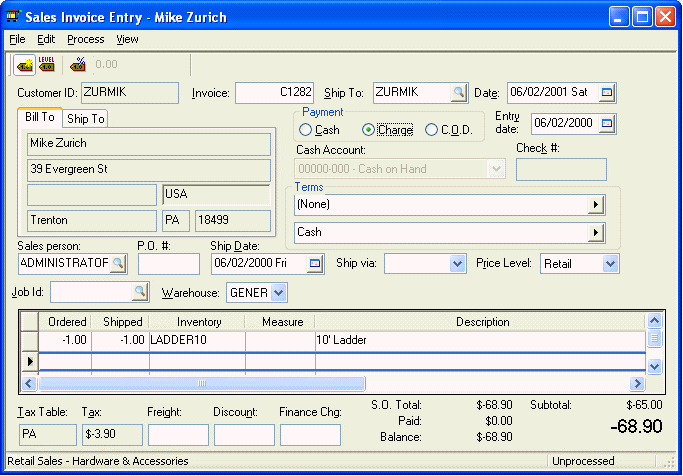Click the horizontal scrollbar thumb of the grid
Screen dimensions: 683x476
[x=202, y=384]
